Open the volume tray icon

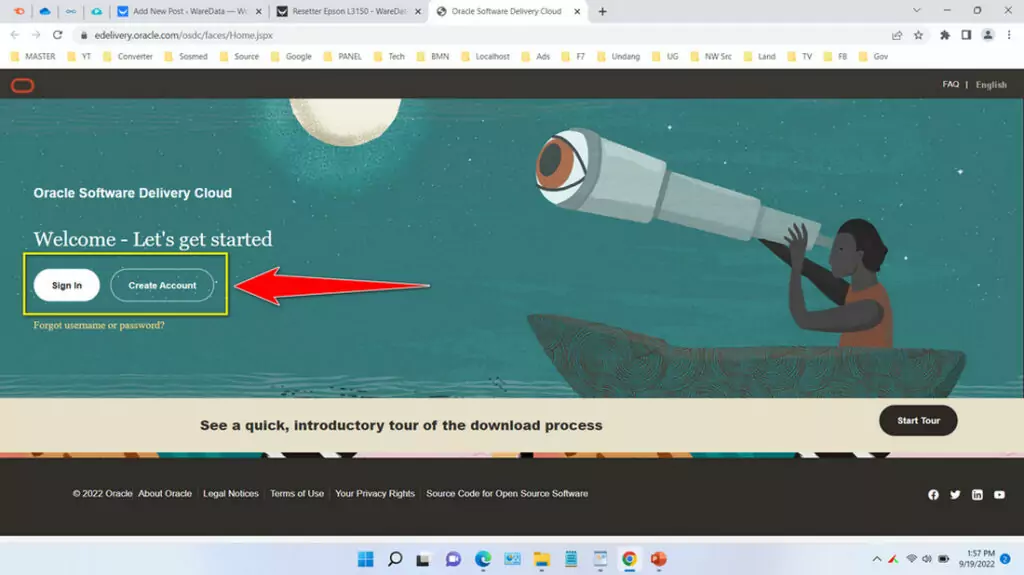(927, 559)
